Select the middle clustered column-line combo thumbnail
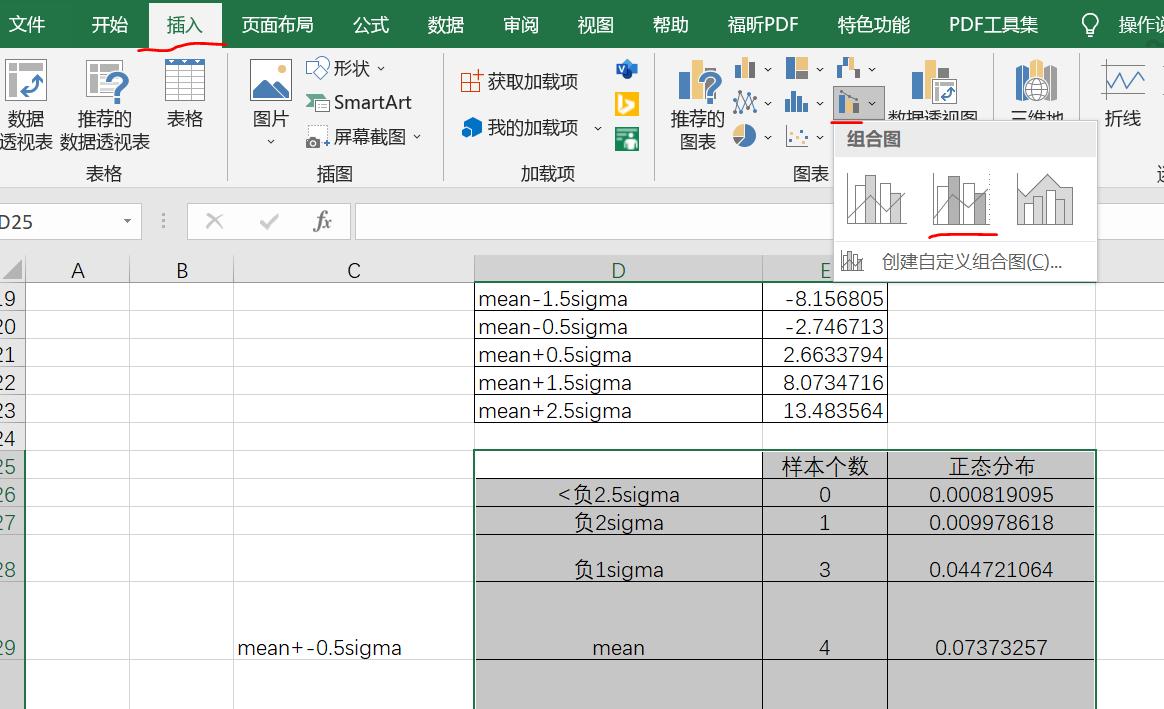This screenshot has height=709, width=1164. (961, 198)
